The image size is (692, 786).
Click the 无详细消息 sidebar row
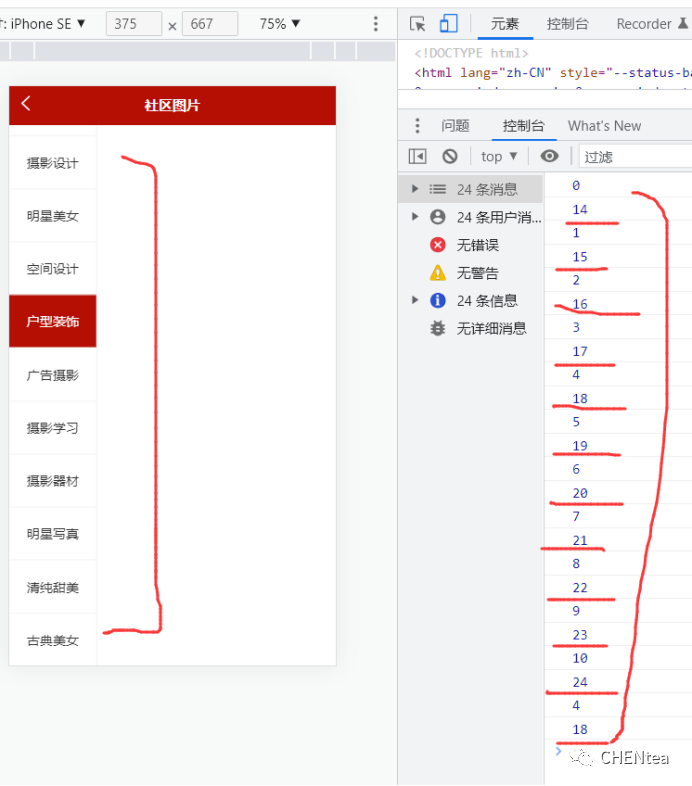point(471,328)
